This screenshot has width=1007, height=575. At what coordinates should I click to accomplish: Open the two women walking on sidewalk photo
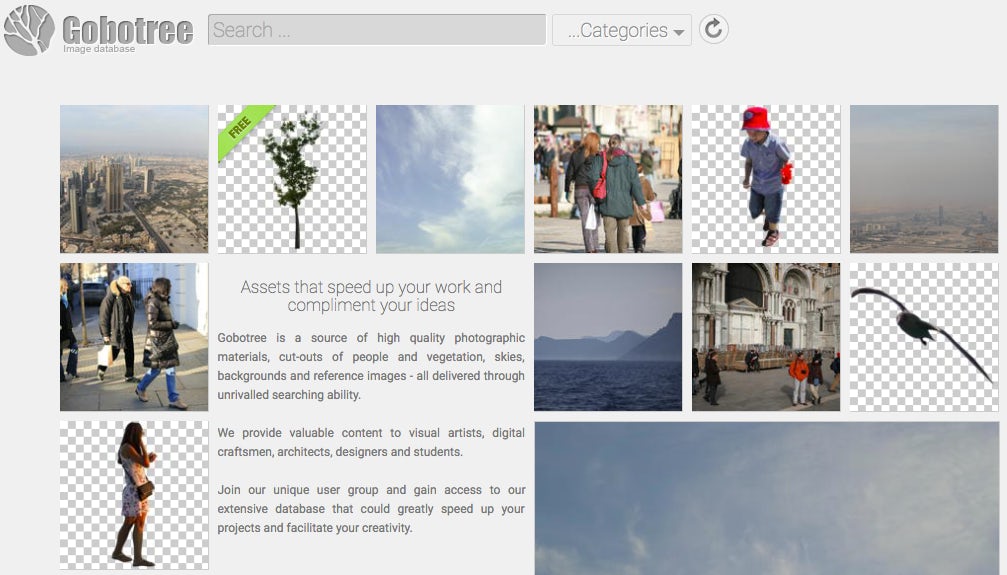tap(134, 337)
